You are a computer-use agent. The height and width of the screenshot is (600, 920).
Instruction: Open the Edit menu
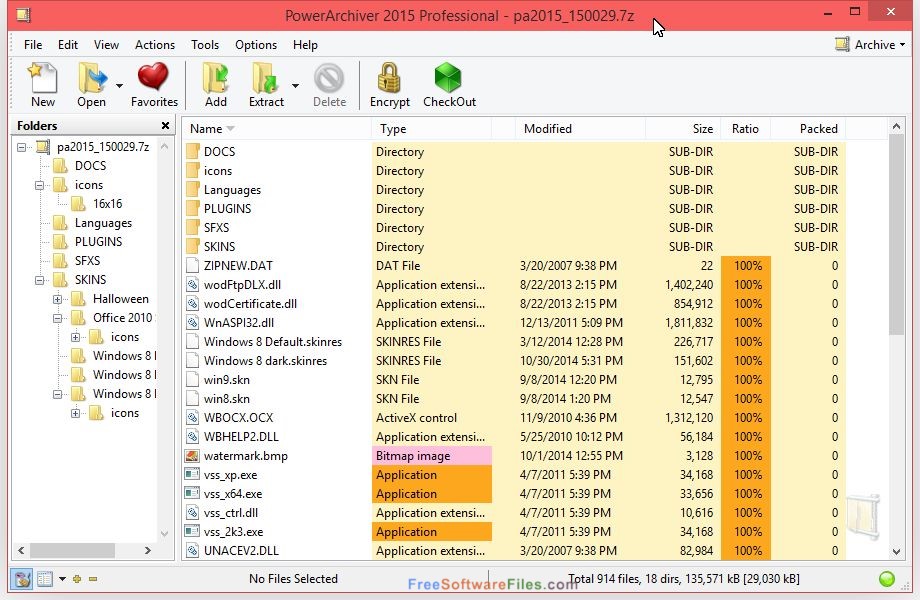click(67, 45)
